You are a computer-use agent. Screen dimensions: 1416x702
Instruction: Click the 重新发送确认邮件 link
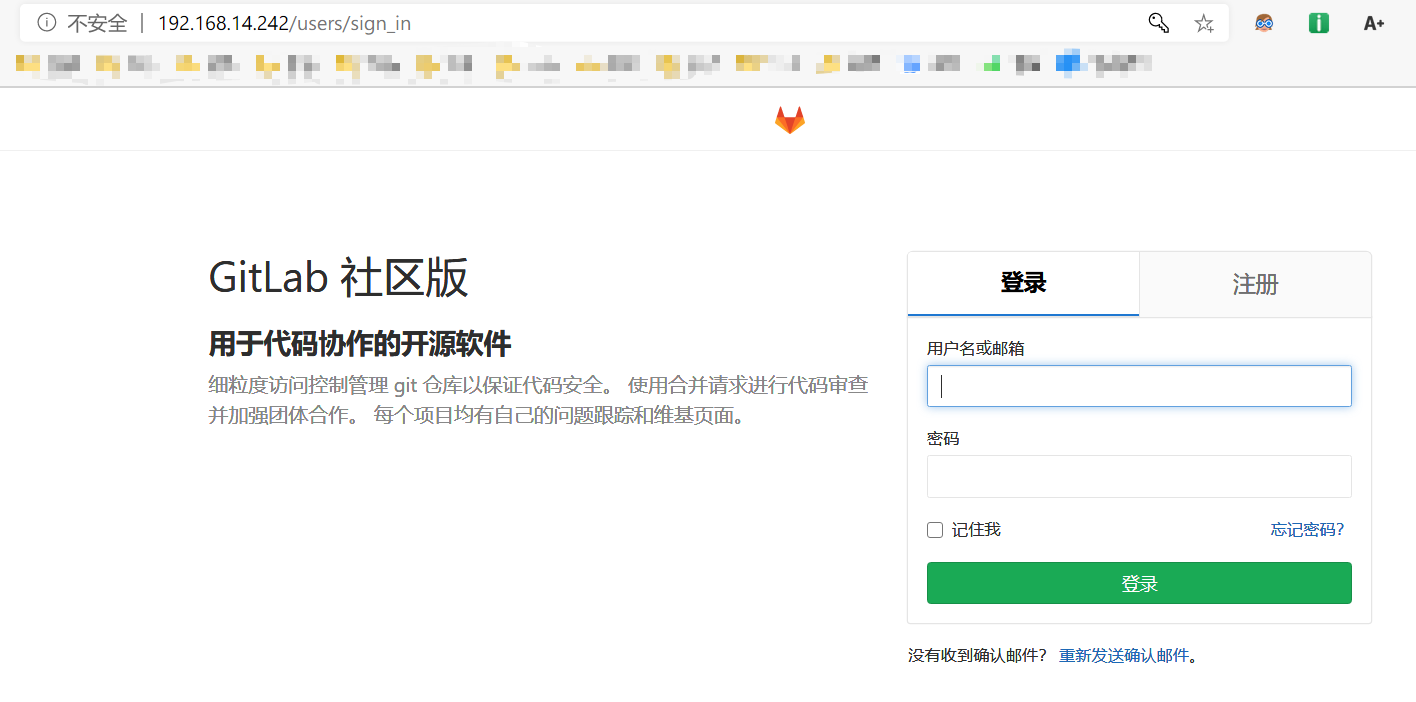pyautogui.click(x=1124, y=655)
